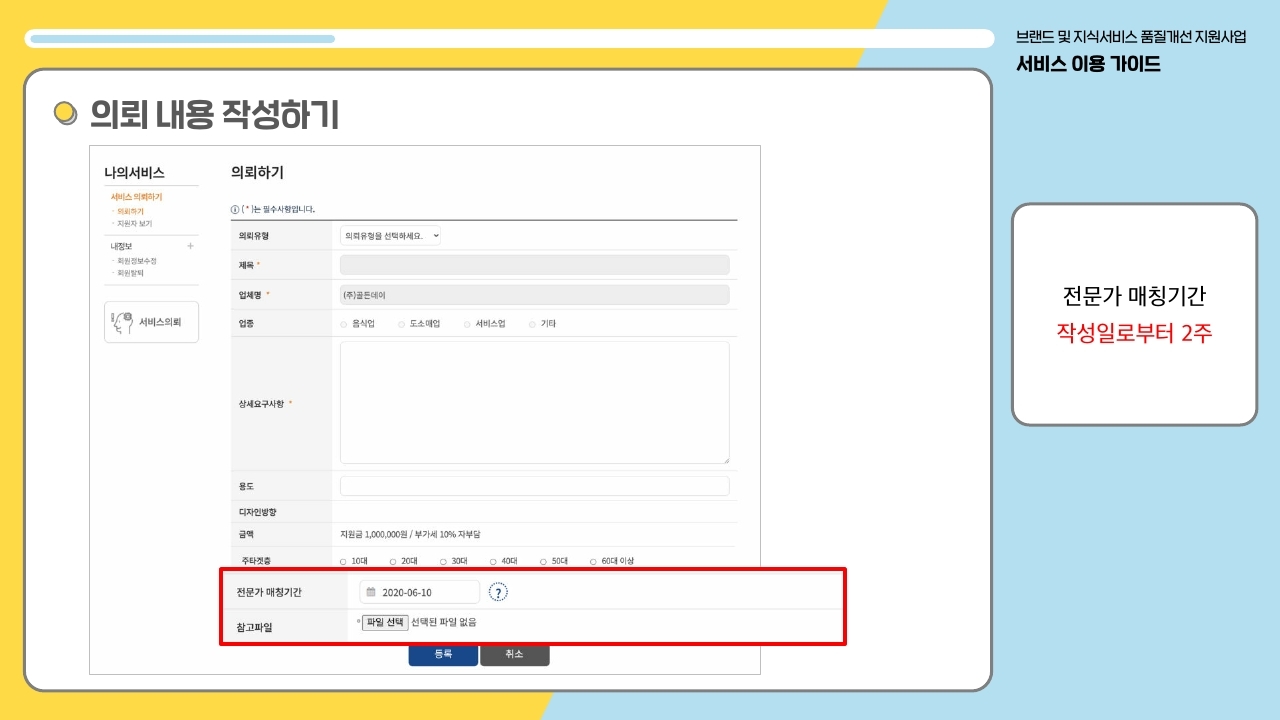Click the 파일 선택 file button

click(385, 622)
